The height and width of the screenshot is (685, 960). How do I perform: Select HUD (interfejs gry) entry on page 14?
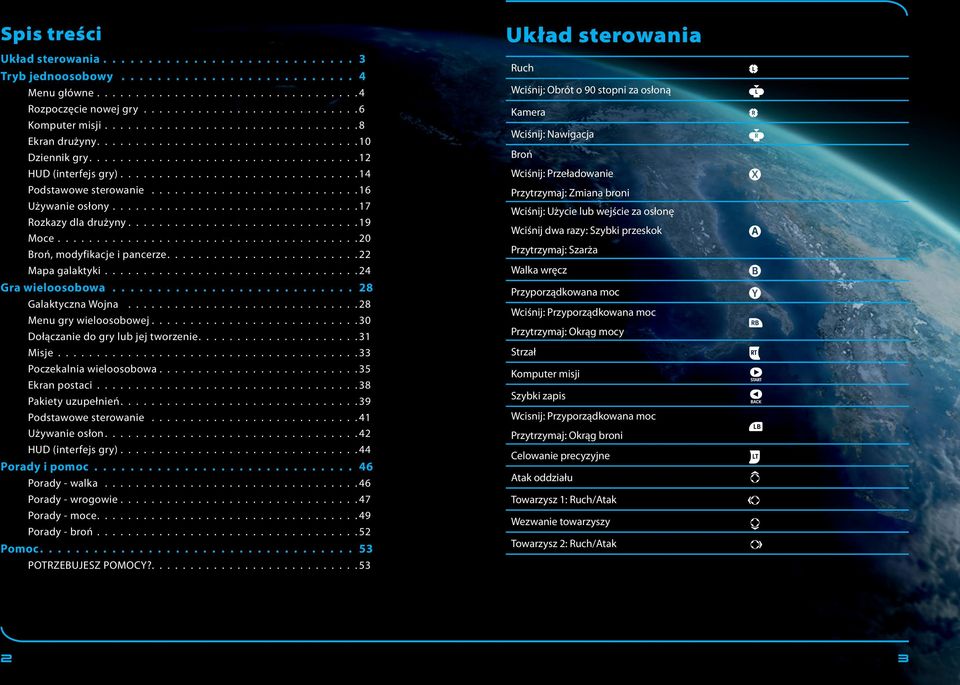pos(199,174)
